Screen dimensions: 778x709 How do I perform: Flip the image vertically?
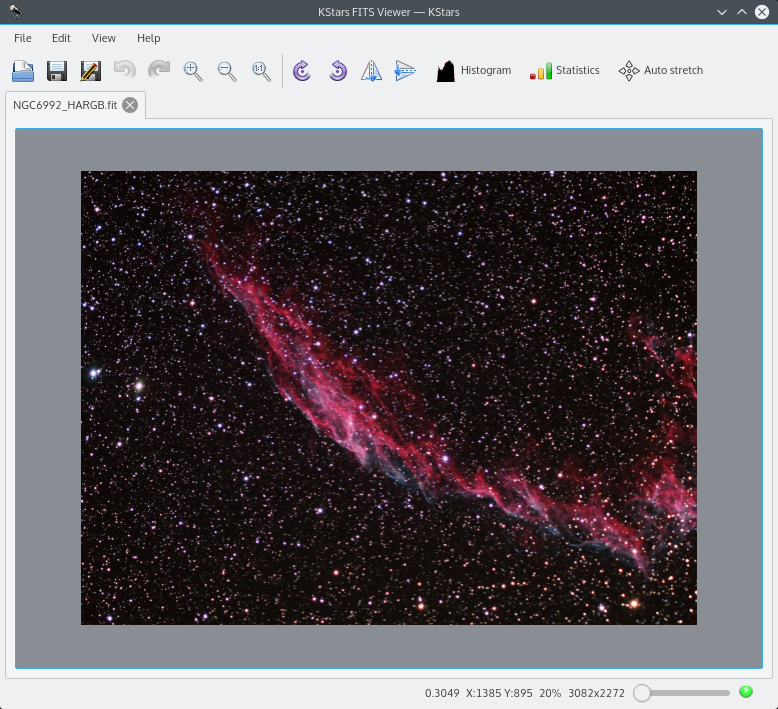(405, 71)
